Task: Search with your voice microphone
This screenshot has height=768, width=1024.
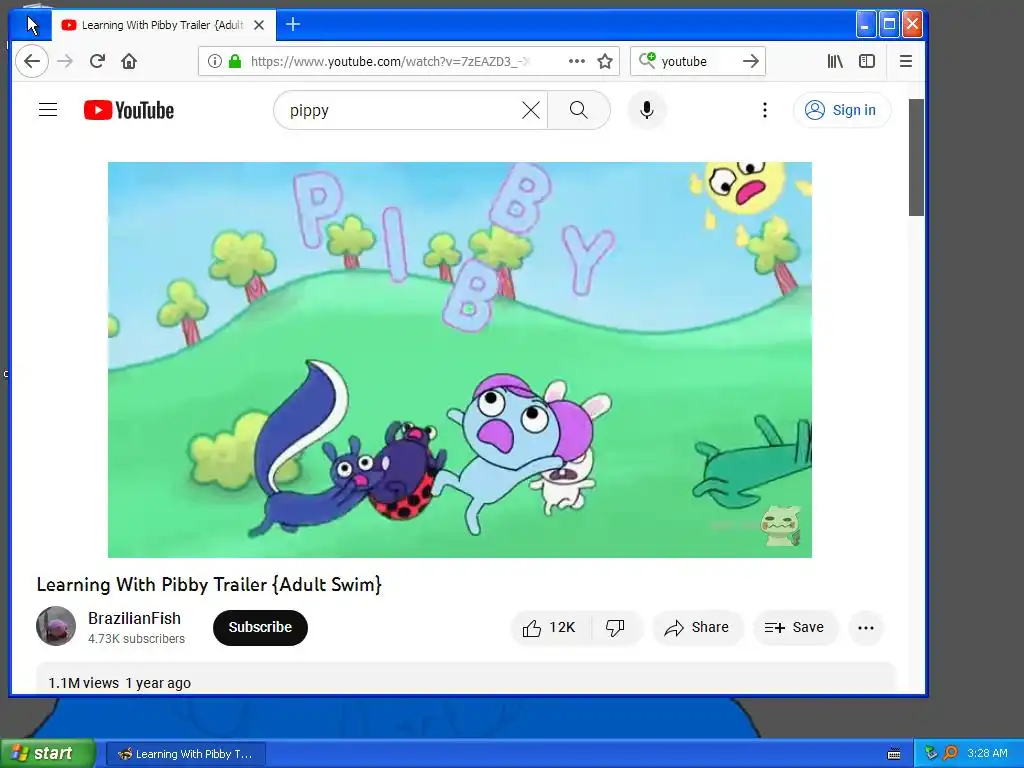Action: tap(647, 110)
